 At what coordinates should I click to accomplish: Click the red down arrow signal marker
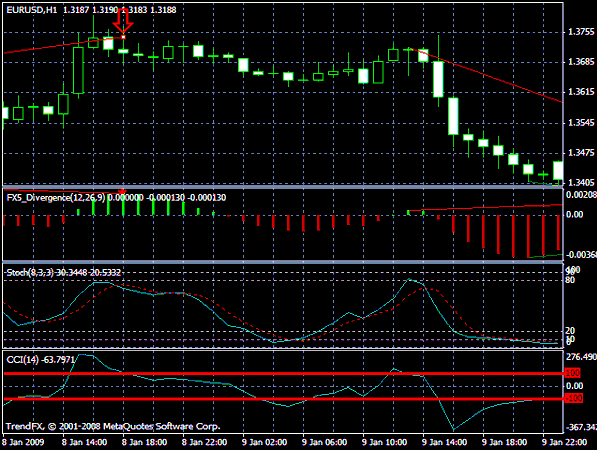(x=123, y=21)
